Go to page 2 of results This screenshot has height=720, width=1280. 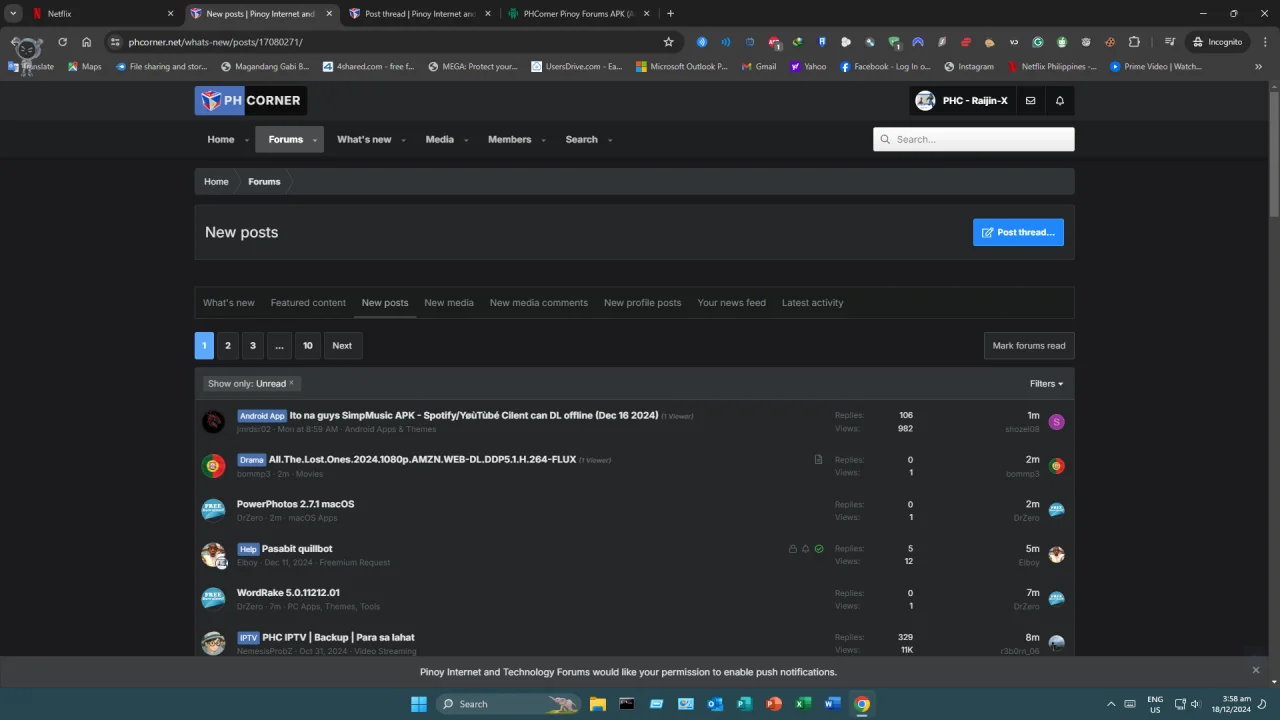pyautogui.click(x=228, y=346)
